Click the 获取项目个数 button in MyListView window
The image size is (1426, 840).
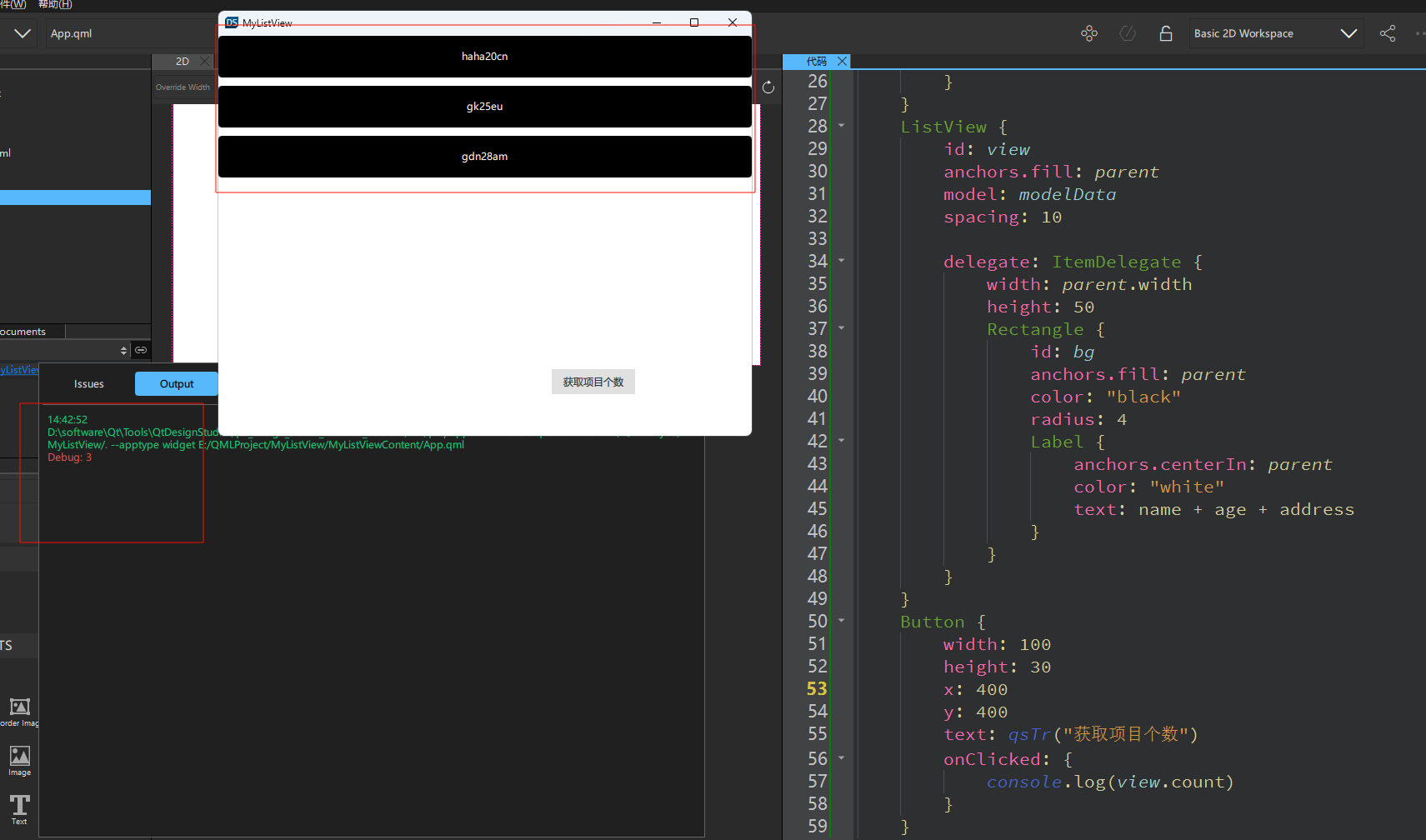coord(593,382)
